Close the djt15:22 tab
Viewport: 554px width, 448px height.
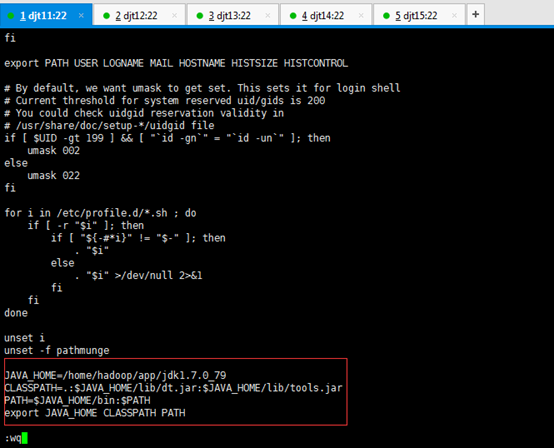454,16
